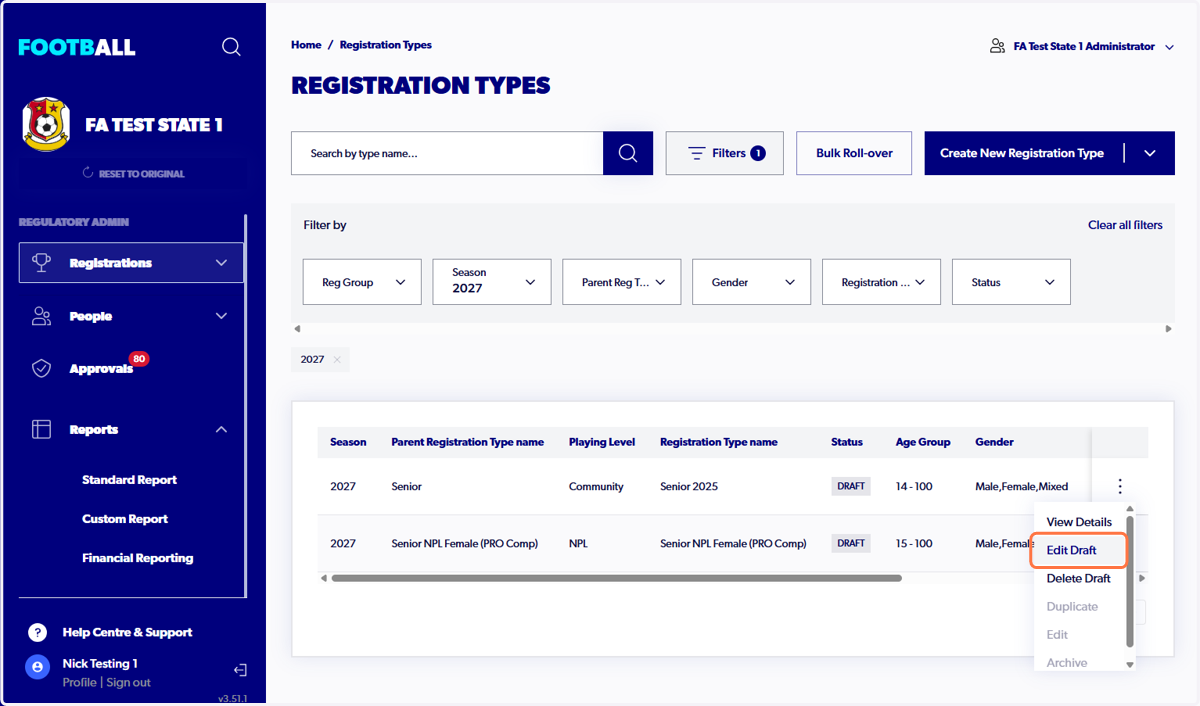Click the Age Group column header
The height and width of the screenshot is (706, 1200).
[923, 442]
